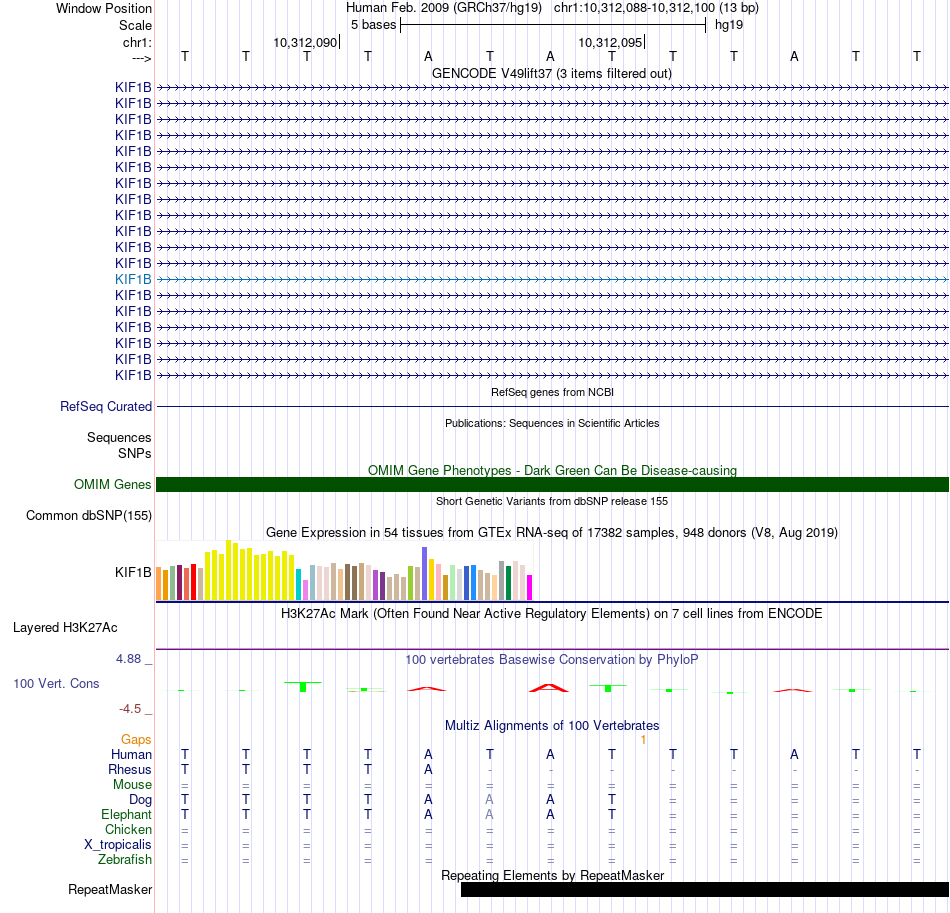950x913 pixels.
Task: Click the 4.88 PhyloP upper limit
Action: tap(128, 659)
